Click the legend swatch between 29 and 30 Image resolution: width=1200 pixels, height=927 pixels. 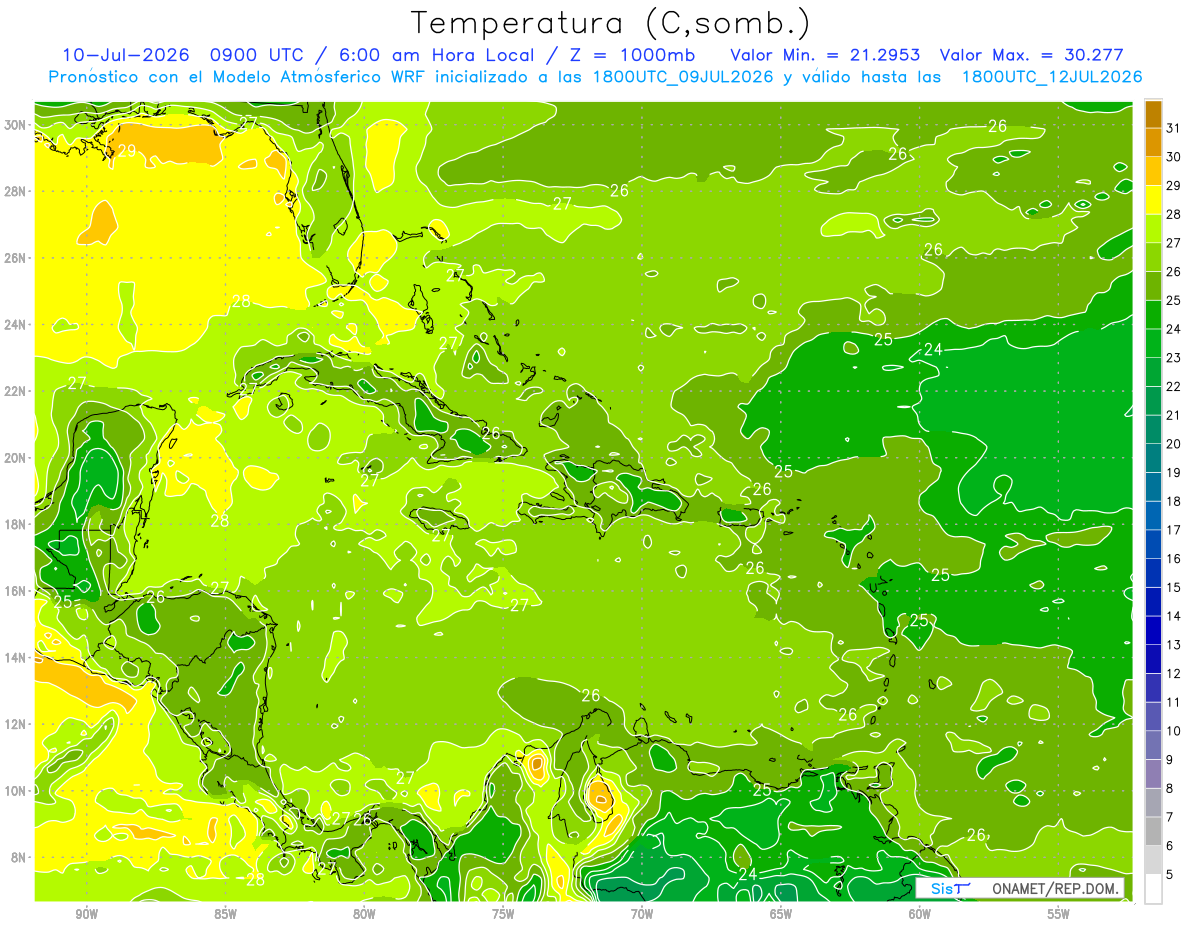click(1153, 171)
